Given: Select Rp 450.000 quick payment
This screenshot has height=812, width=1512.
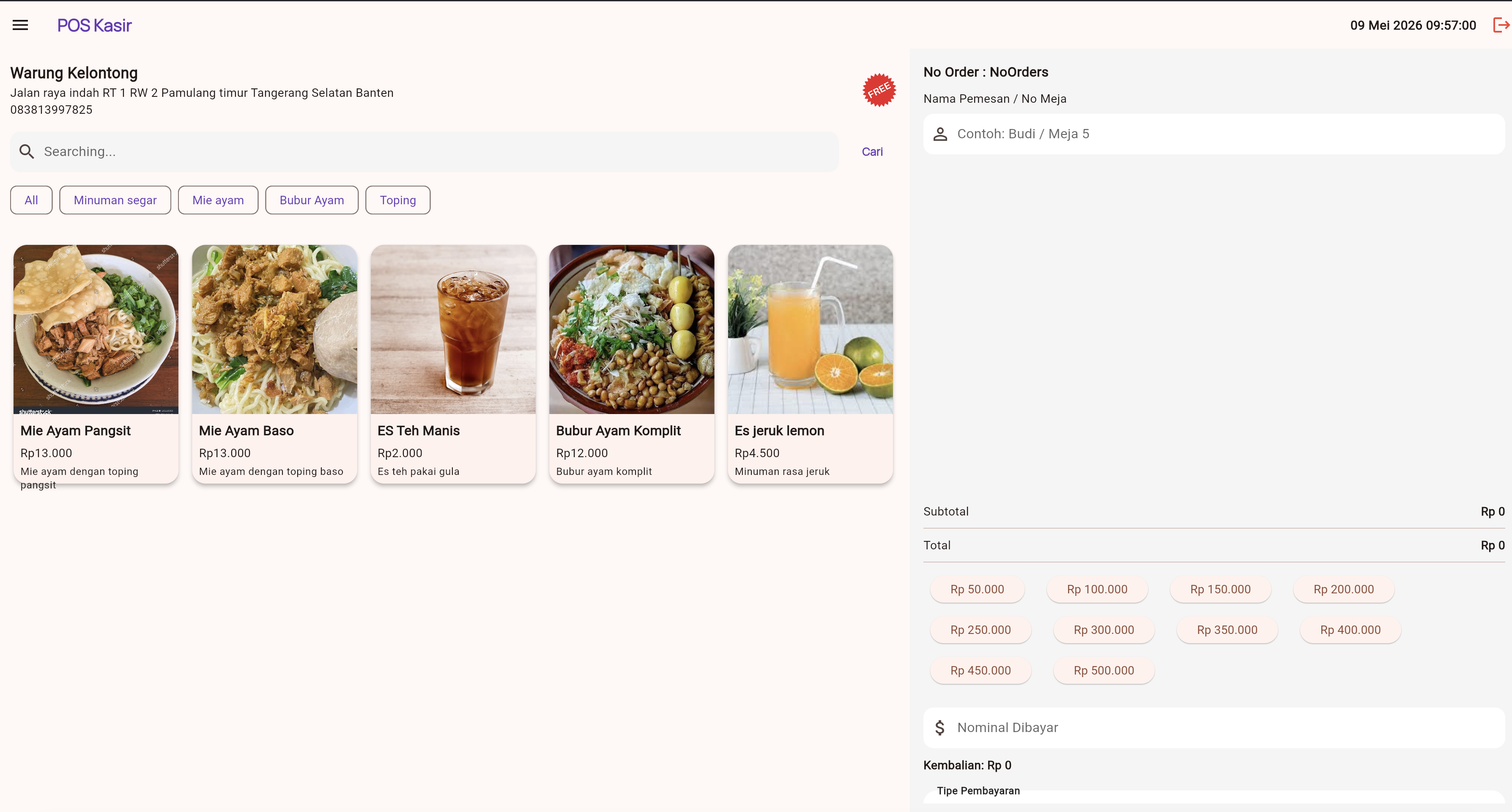Looking at the screenshot, I should click(x=980, y=670).
